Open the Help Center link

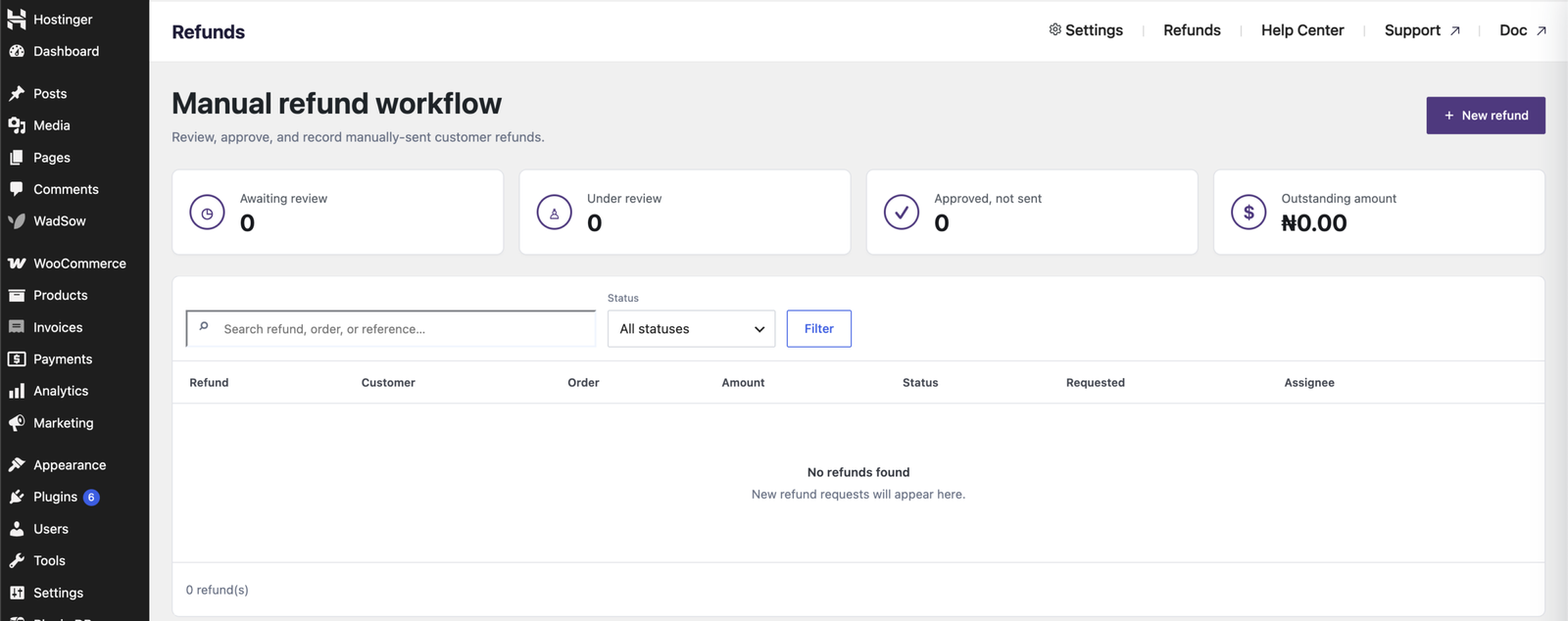(1302, 30)
